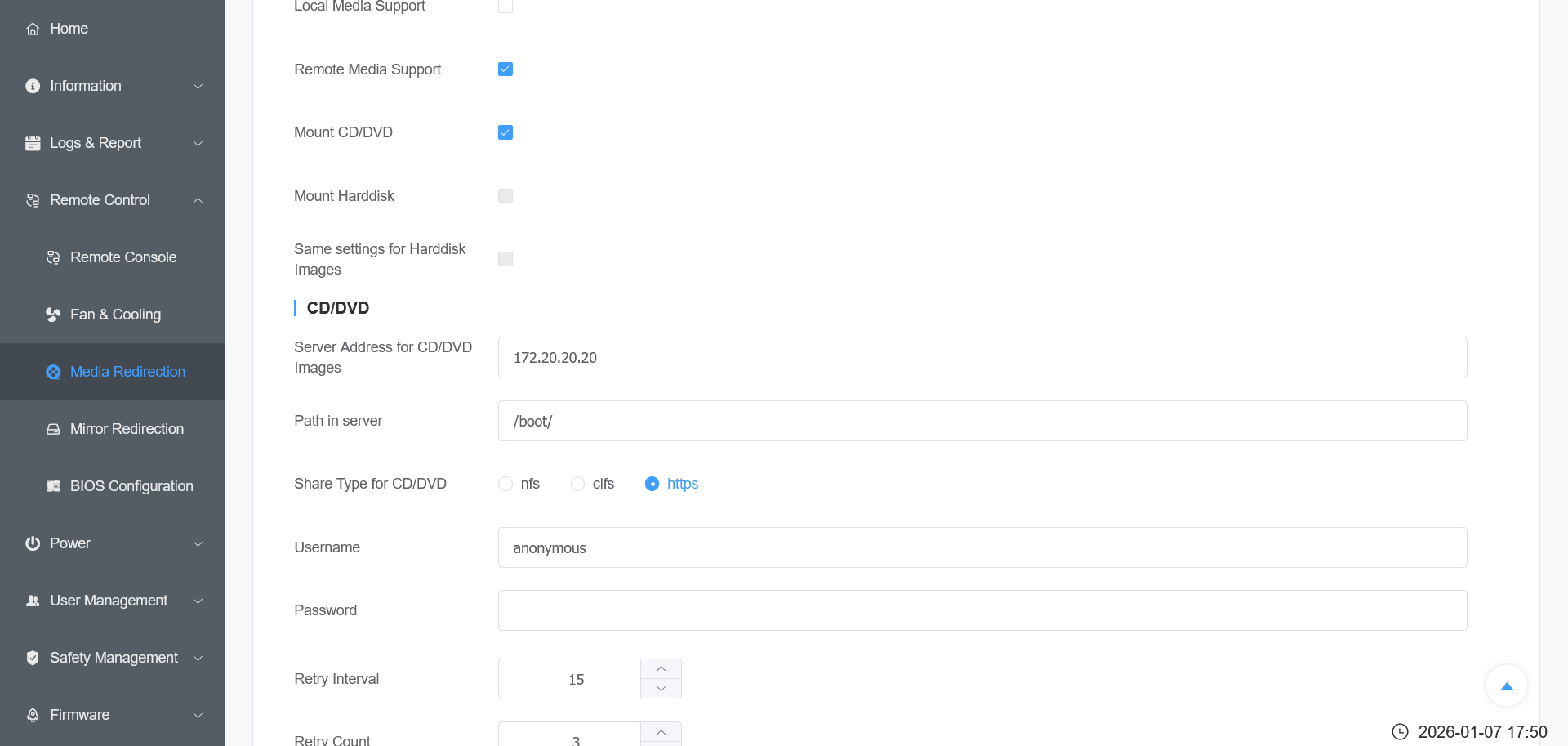Click the Password input field
Screen dimensions: 1568x746
(982, 610)
